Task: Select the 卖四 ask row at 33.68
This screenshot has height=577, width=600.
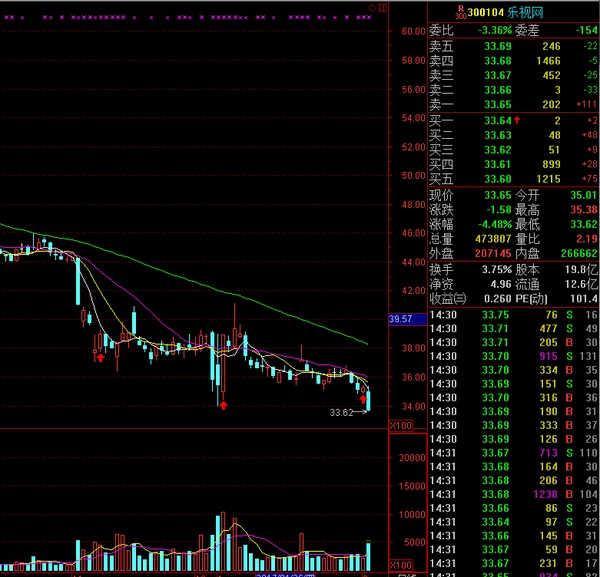Action: pyautogui.click(x=513, y=61)
